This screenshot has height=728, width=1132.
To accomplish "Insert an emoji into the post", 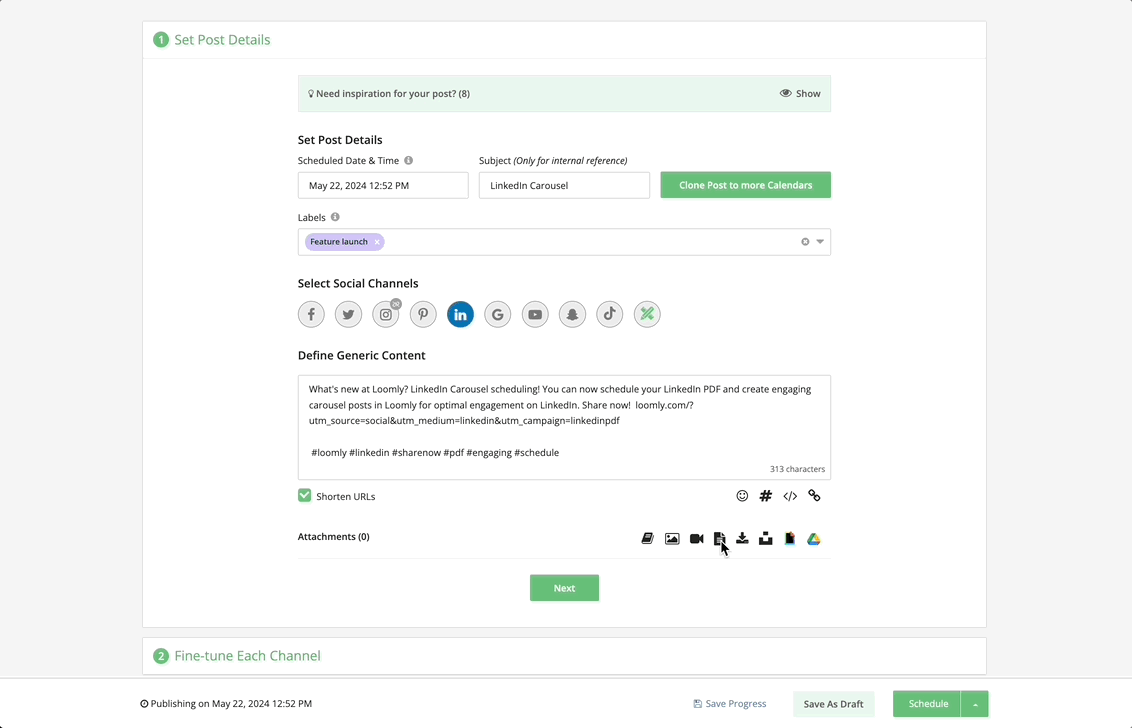I will pyautogui.click(x=742, y=496).
